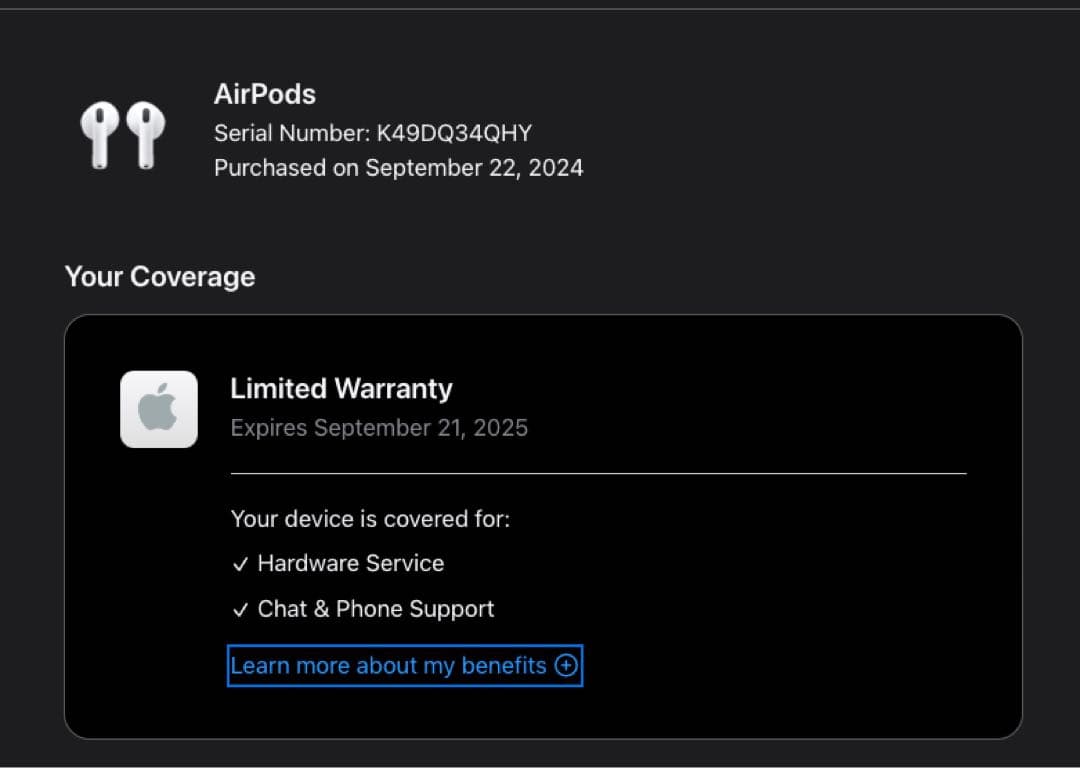Viewport: 1080px width, 768px height.
Task: Open the Learn more about my benefits link
Action: [x=388, y=665]
